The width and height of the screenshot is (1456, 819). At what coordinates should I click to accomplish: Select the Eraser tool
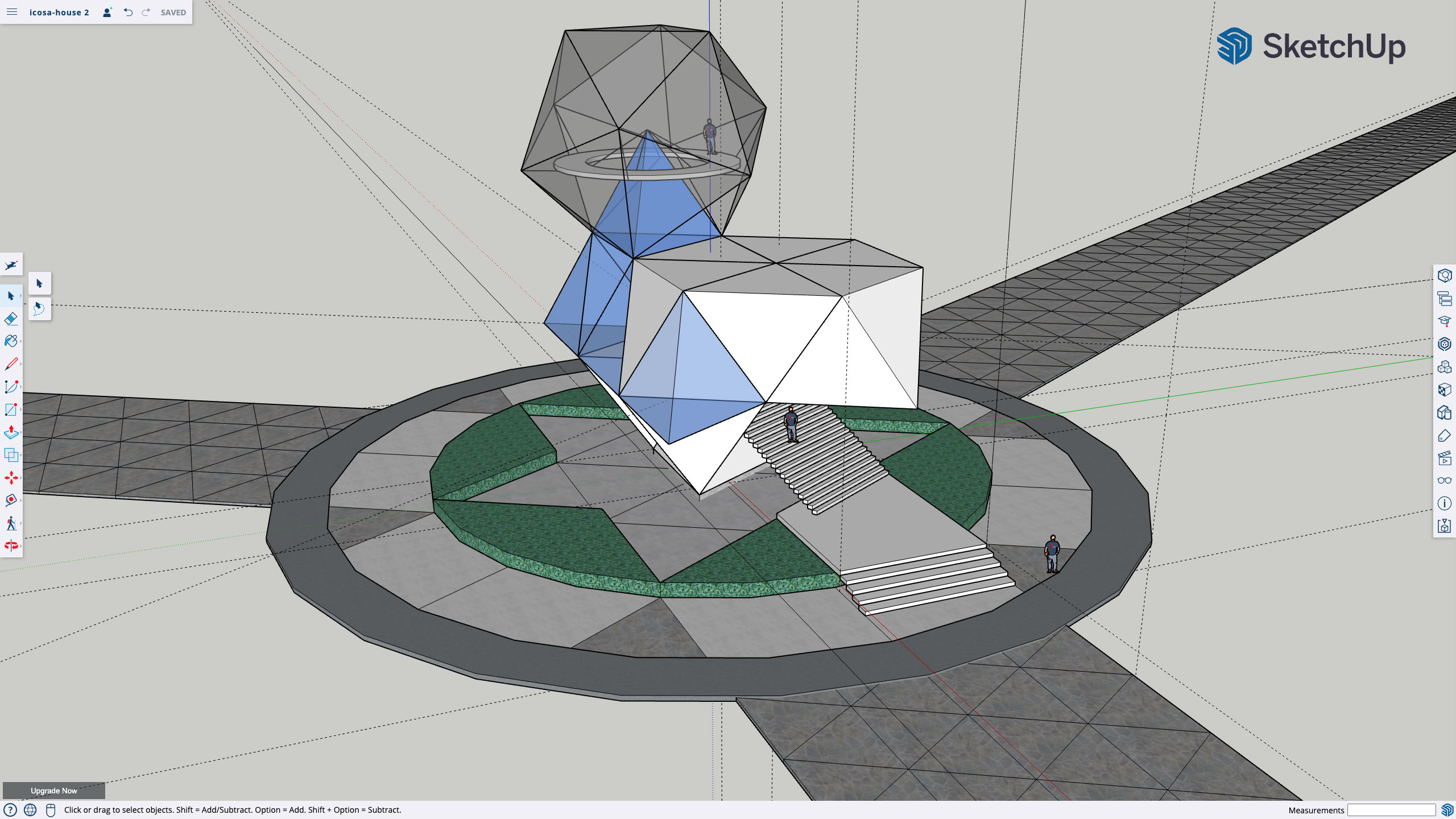11,318
